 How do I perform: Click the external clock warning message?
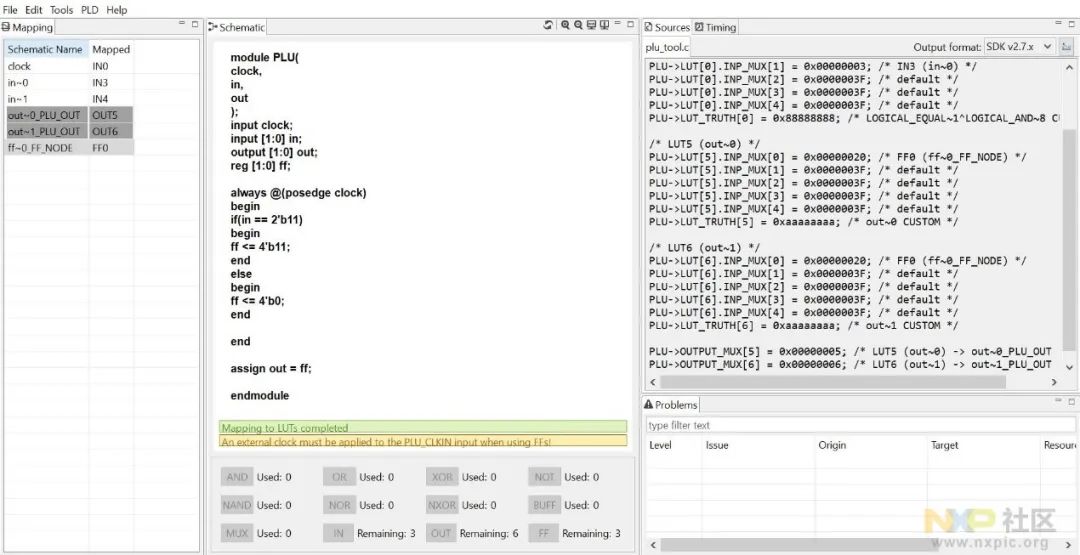point(423,441)
